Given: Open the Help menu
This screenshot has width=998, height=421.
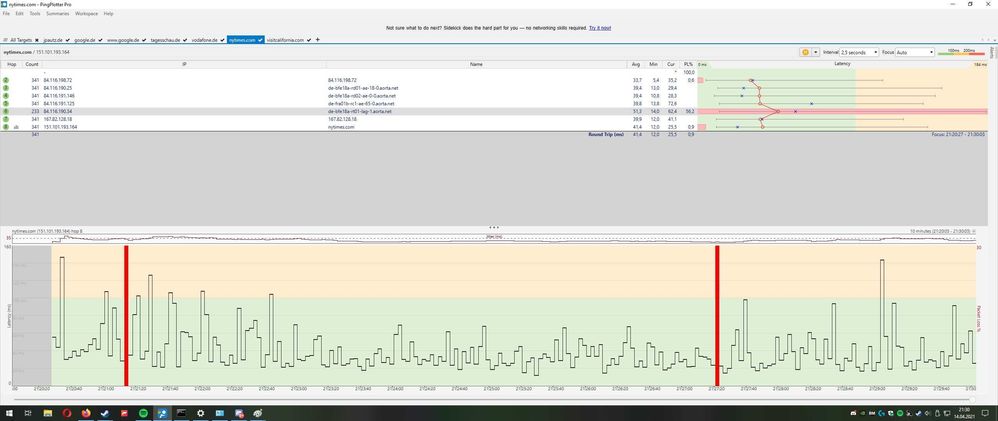Looking at the screenshot, I should pyautogui.click(x=109, y=13).
